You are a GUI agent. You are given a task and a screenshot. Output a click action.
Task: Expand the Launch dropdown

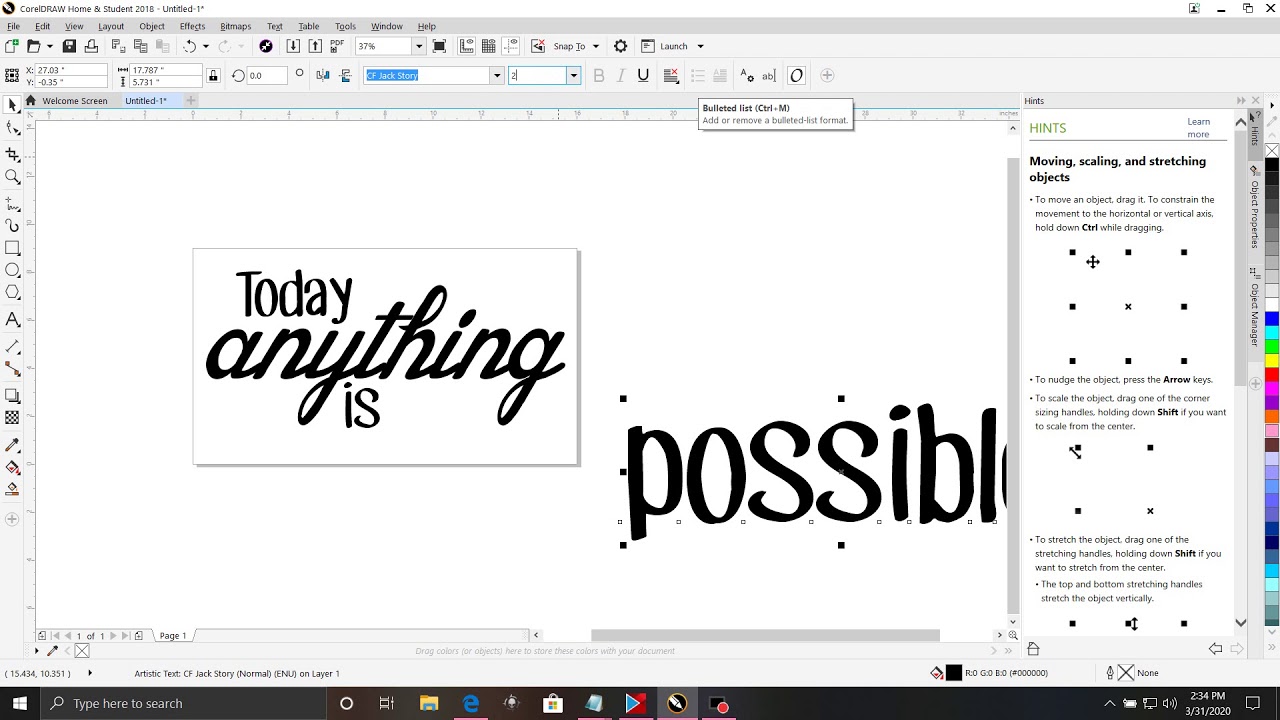point(700,46)
